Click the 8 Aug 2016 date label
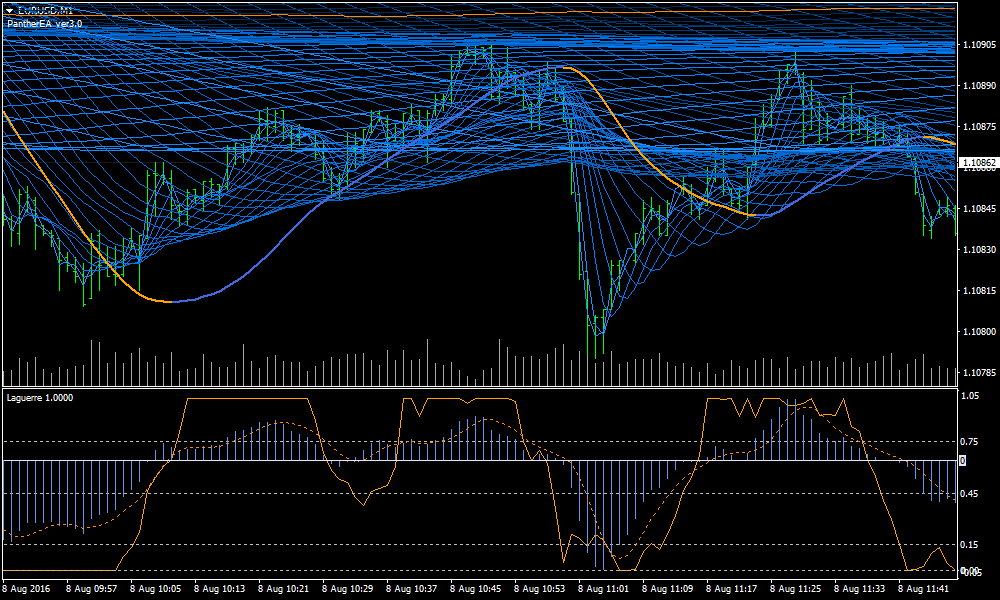The height and width of the screenshot is (600, 1000). [27, 589]
